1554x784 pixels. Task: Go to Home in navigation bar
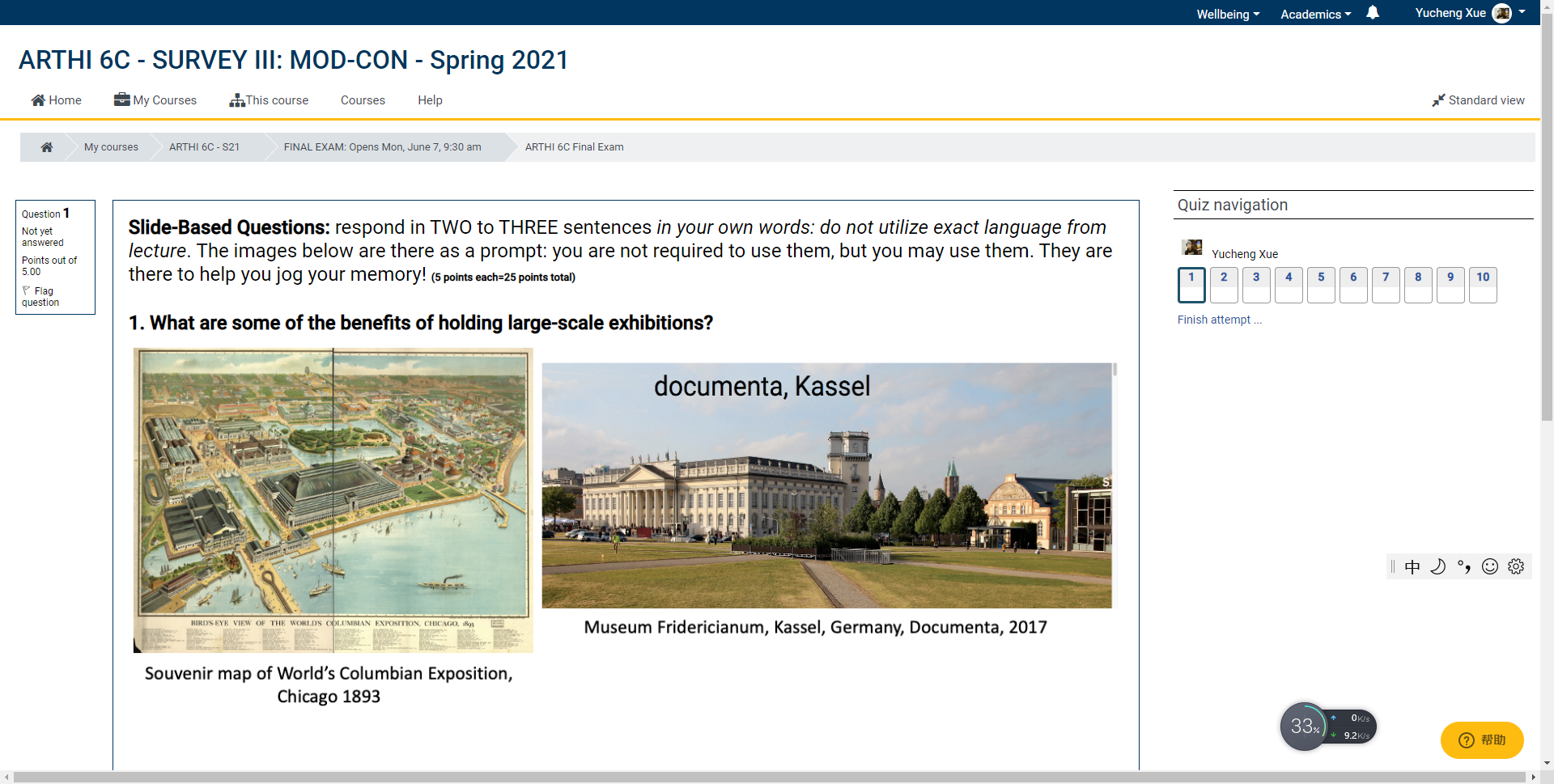[x=57, y=100]
